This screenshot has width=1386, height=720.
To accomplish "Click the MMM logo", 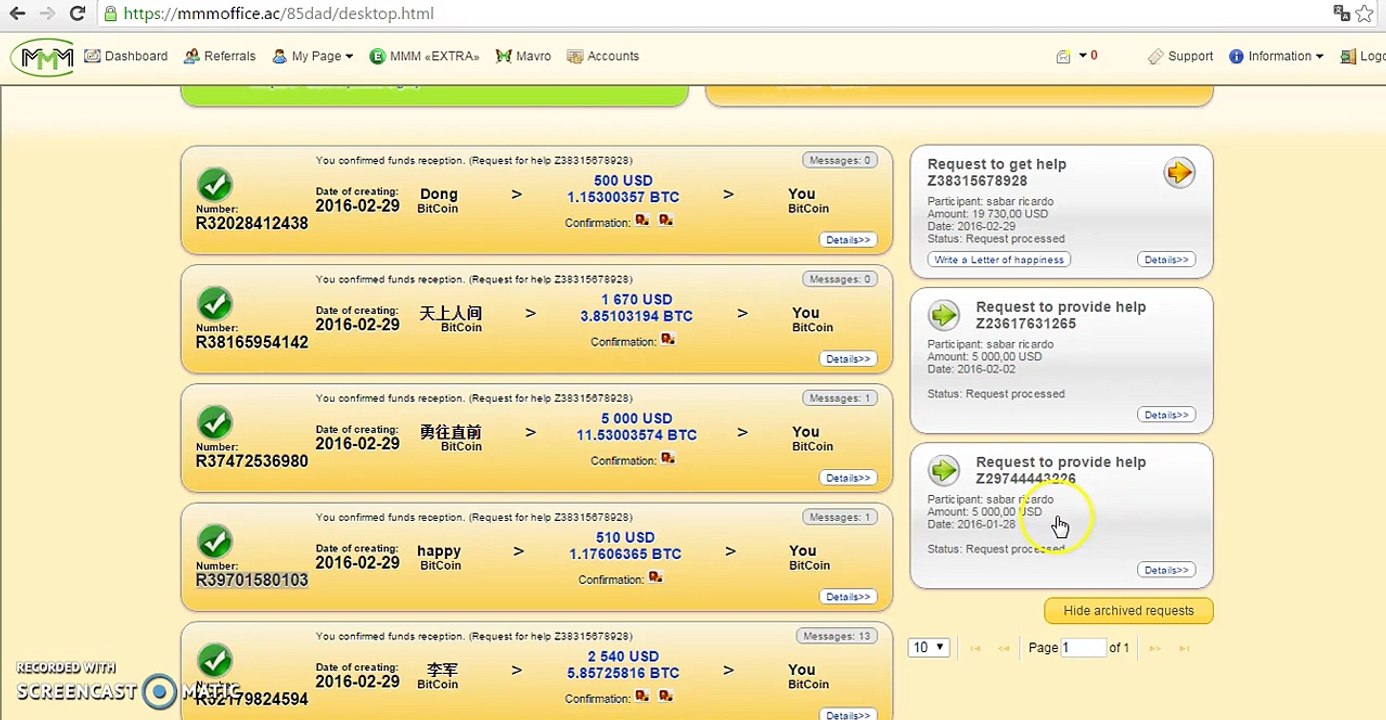I will coord(43,57).
